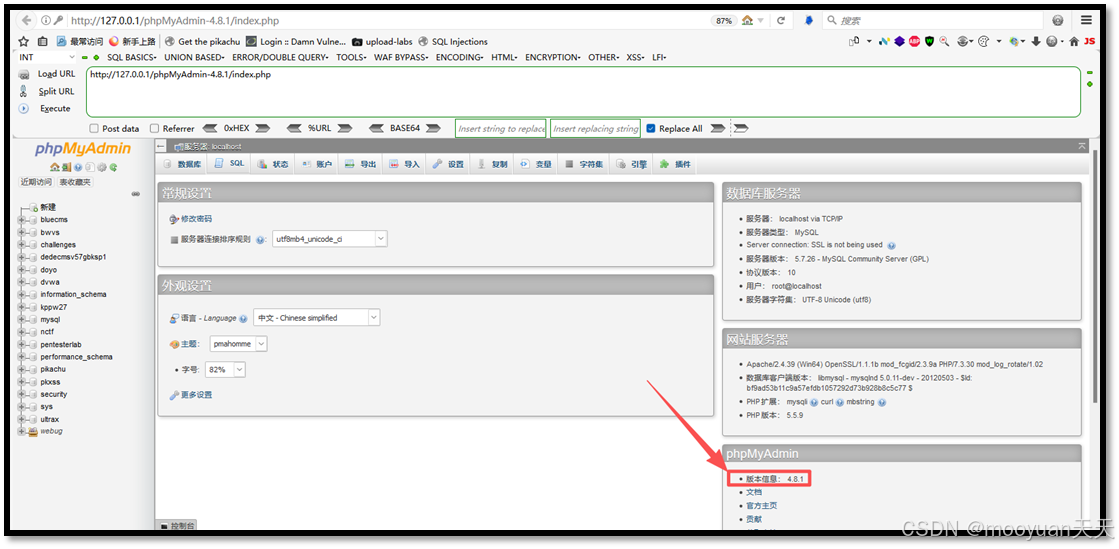The width and height of the screenshot is (1119, 549).
Task: Expand the dvwa database tree node
Action: click(x=21, y=282)
